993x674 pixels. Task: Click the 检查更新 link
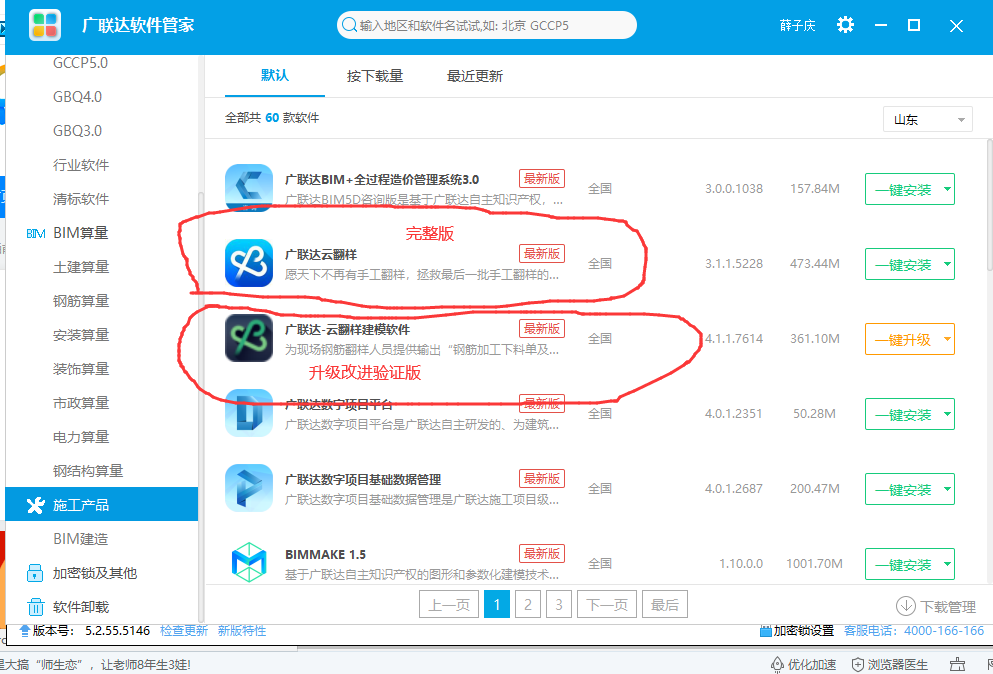tap(184, 631)
